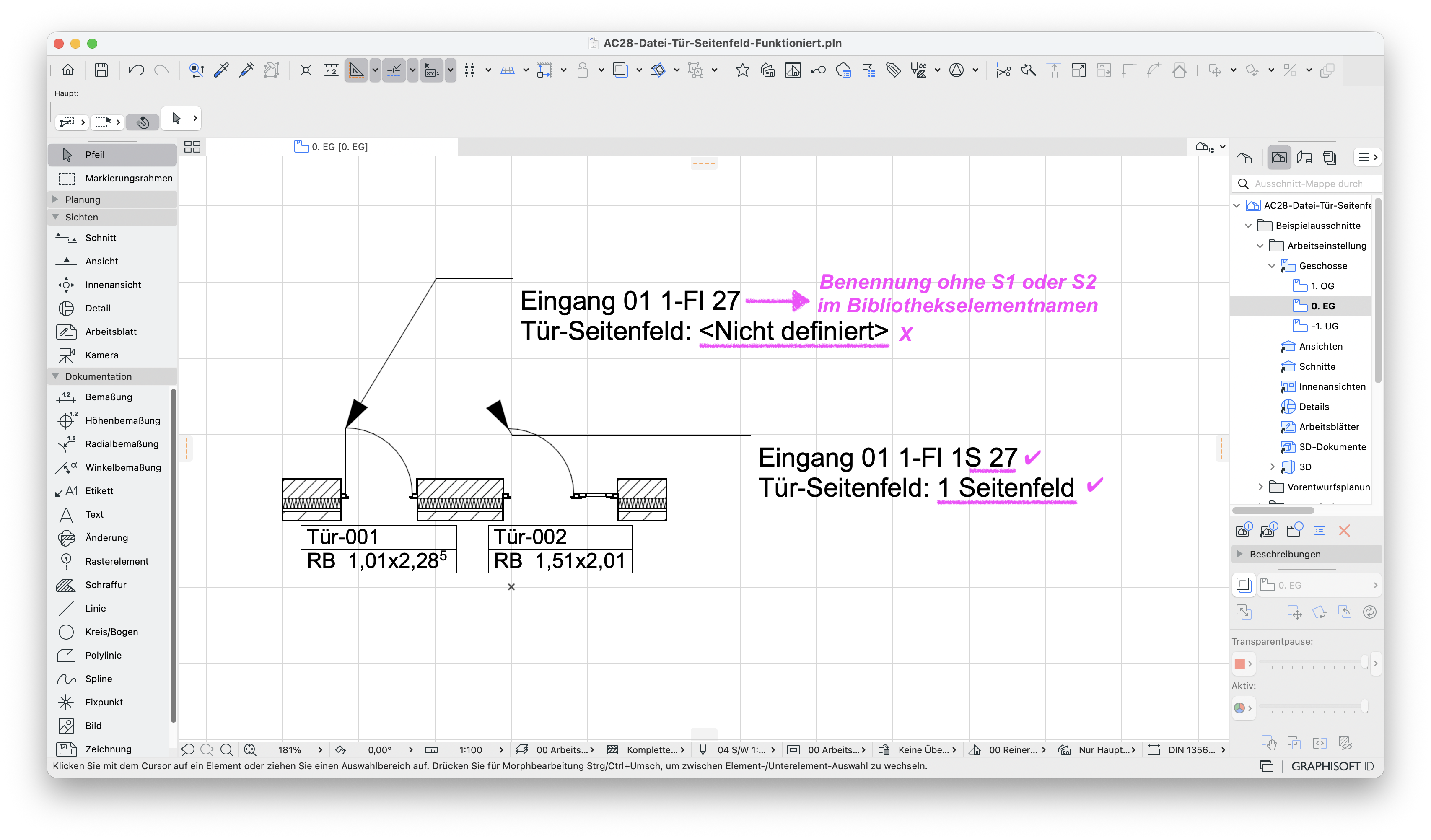Open the Komplette structure display option
The image size is (1431, 840).
pos(646,750)
